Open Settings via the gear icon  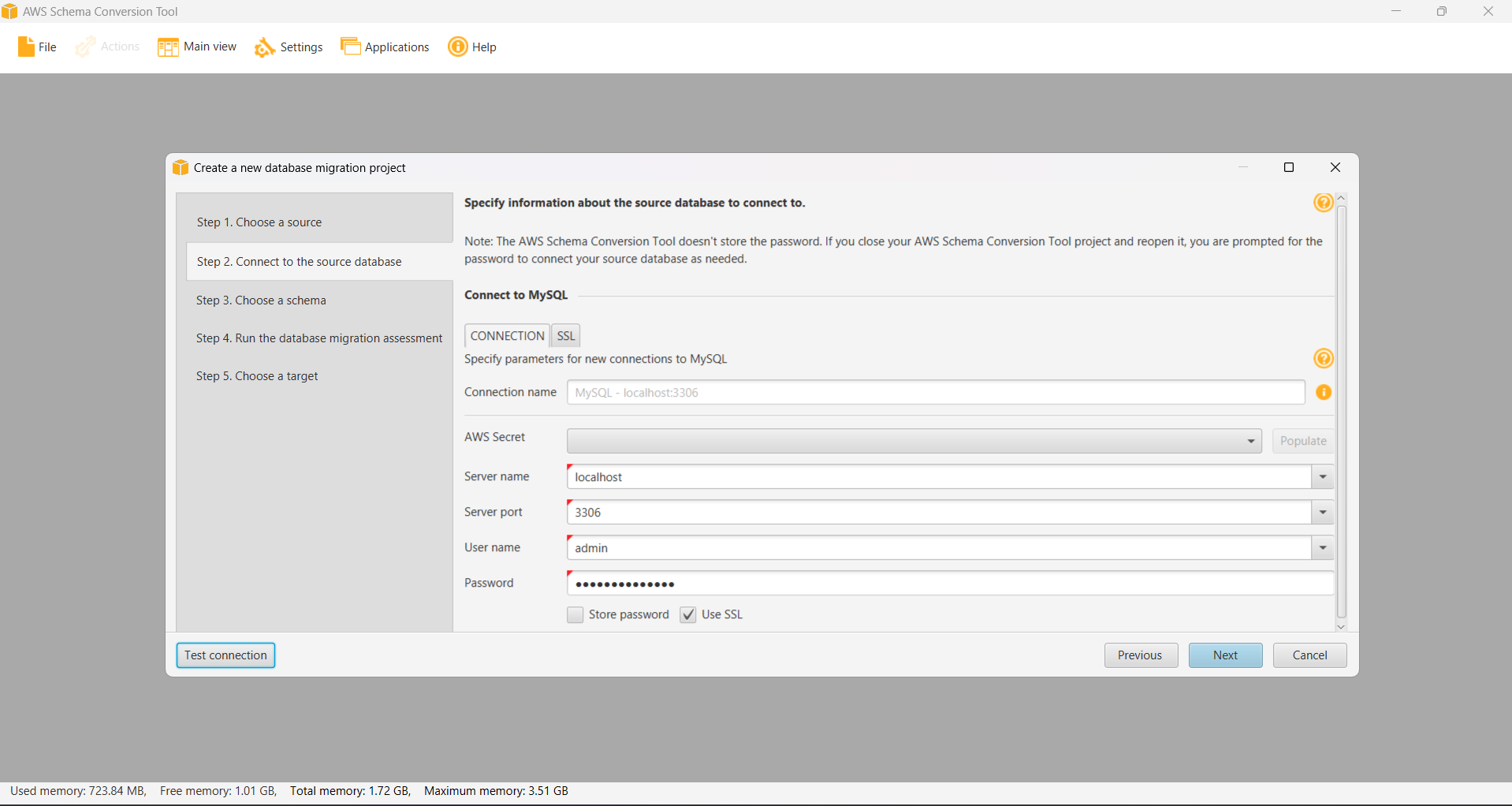click(x=265, y=47)
